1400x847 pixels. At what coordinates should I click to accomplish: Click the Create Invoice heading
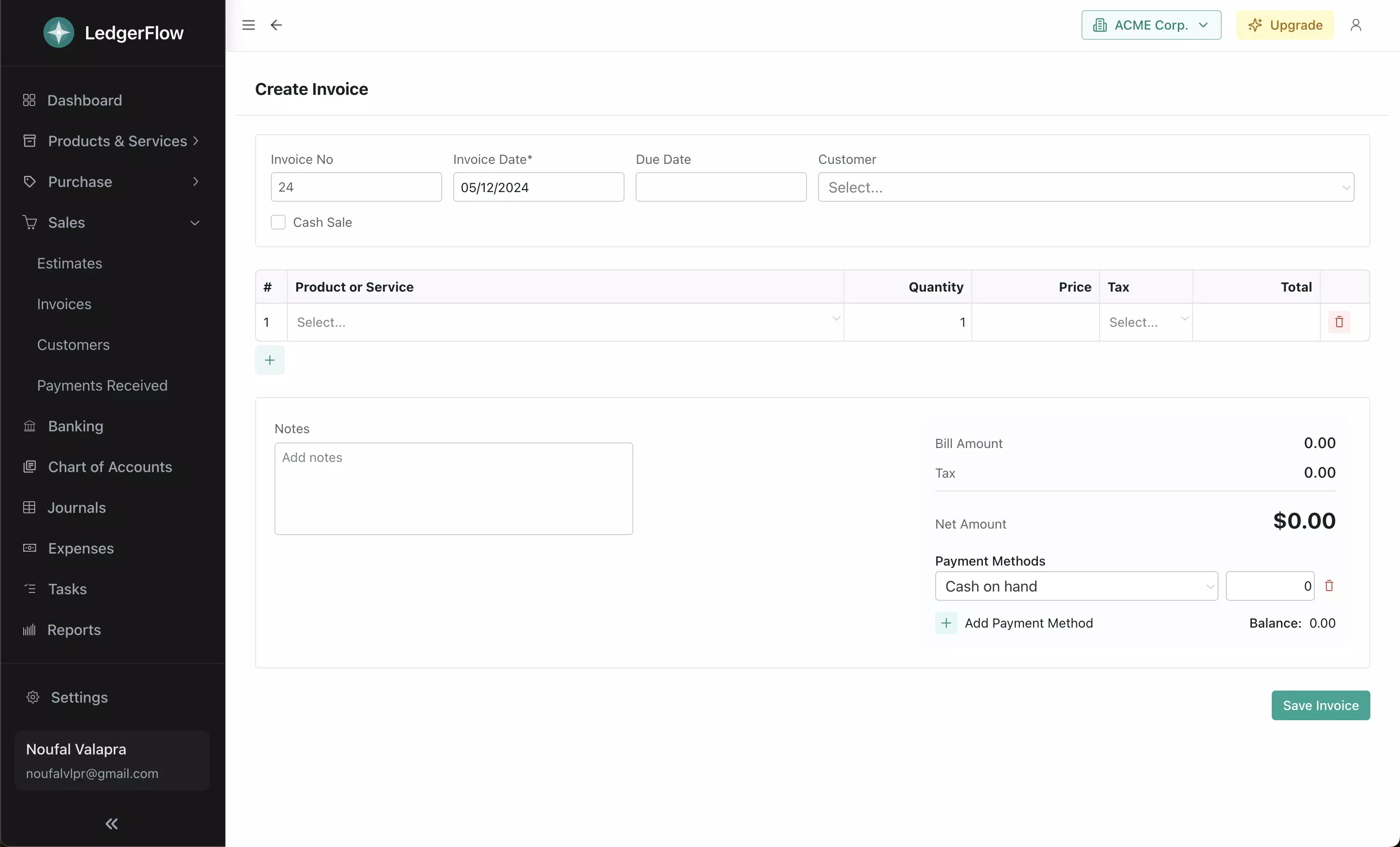[312, 88]
